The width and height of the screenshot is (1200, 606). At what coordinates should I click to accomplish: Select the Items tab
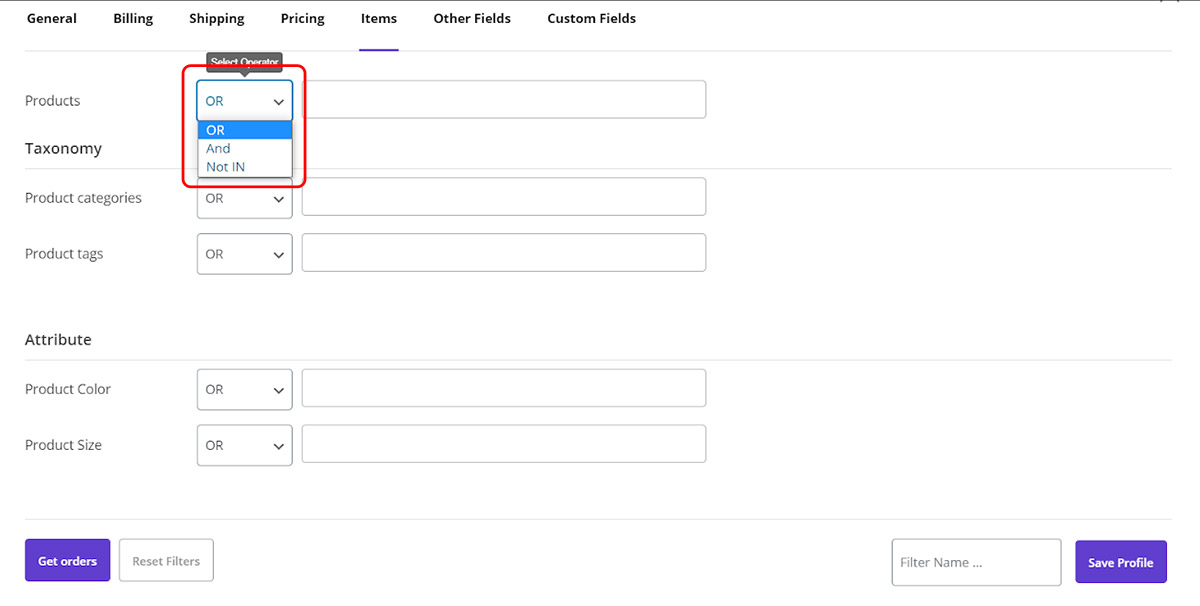379,19
